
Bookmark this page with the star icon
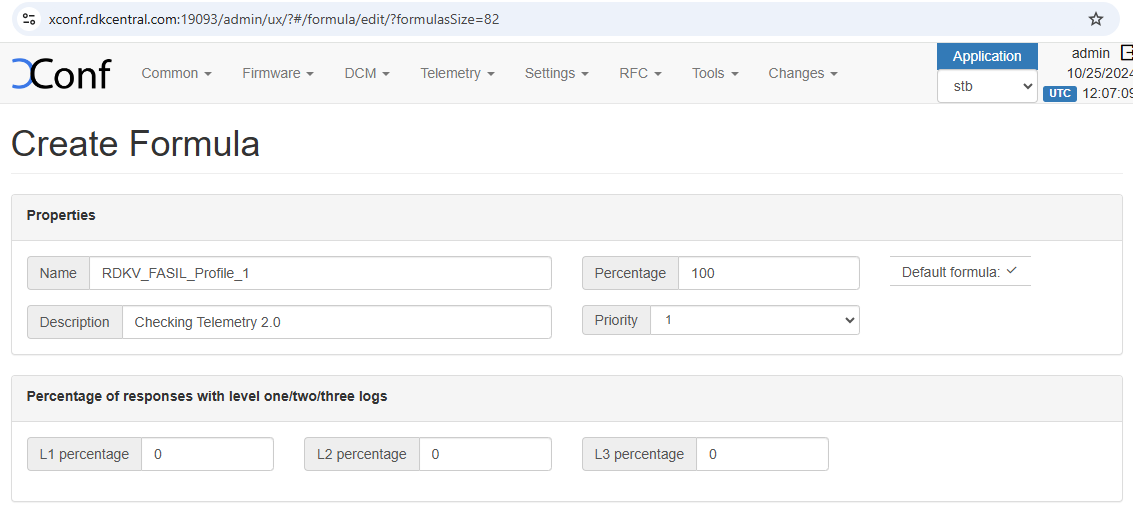(x=1095, y=19)
